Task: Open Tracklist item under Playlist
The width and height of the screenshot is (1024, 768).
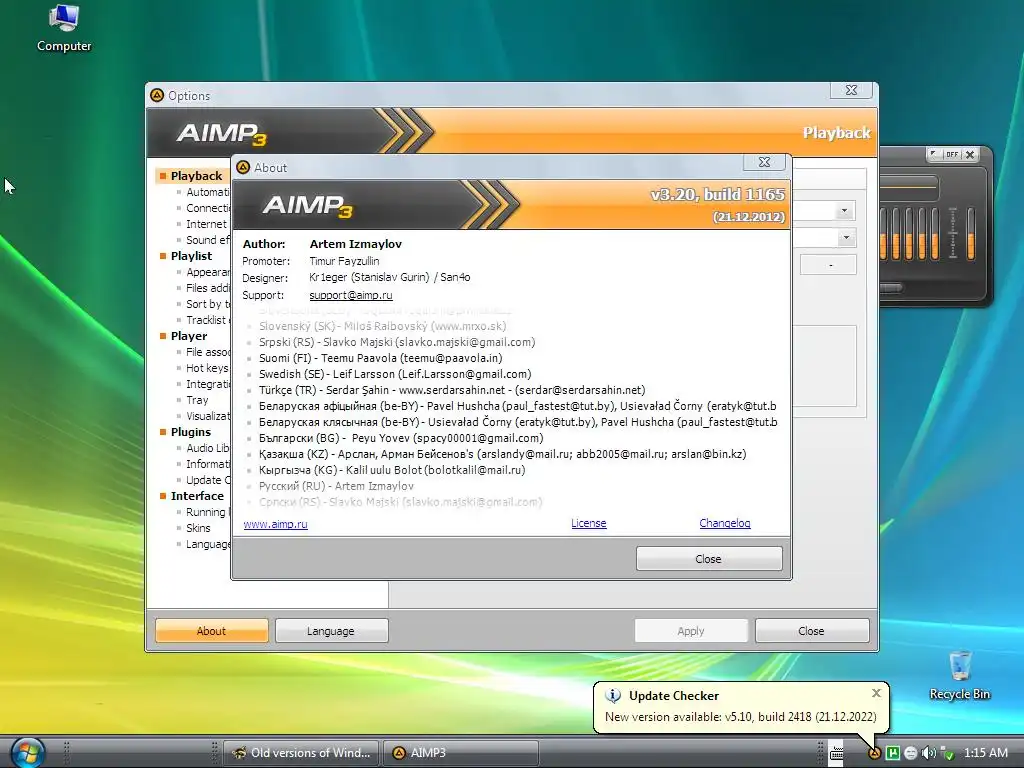Action: click(x=206, y=320)
